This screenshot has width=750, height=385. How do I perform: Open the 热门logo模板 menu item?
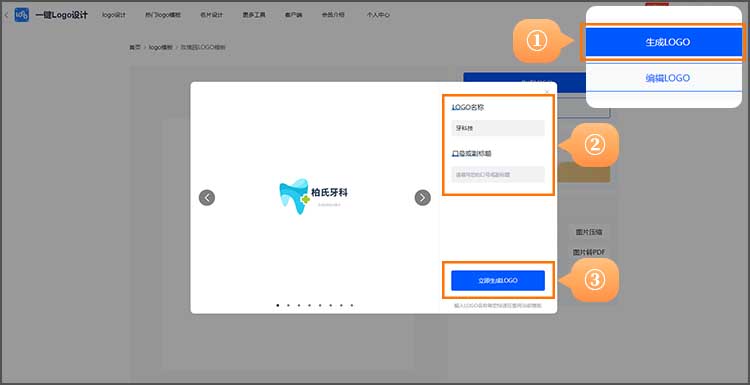[163, 15]
